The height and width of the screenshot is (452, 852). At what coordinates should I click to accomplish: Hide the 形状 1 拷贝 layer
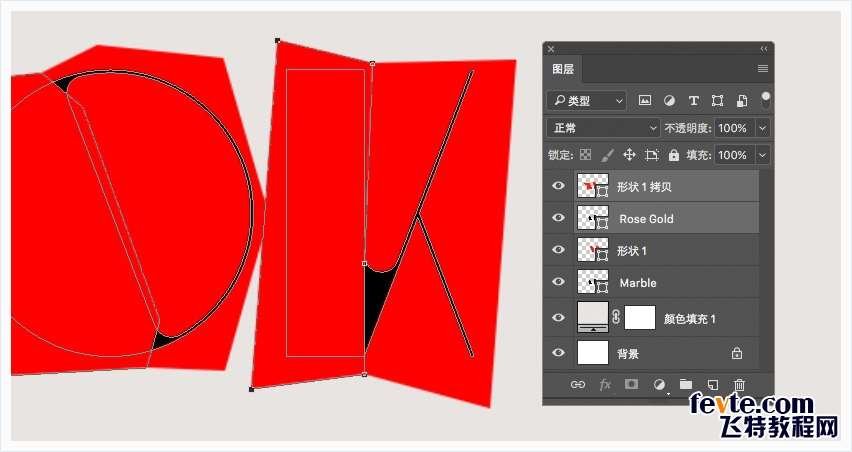click(x=558, y=186)
